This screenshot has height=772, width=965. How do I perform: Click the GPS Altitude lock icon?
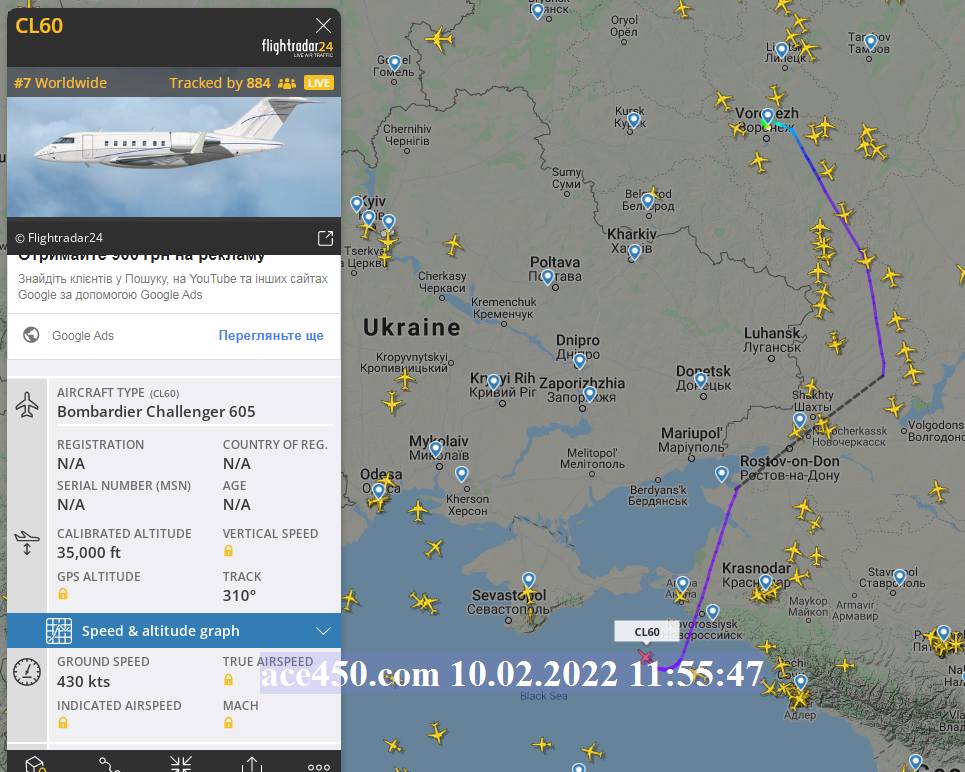pyautogui.click(x=62, y=594)
